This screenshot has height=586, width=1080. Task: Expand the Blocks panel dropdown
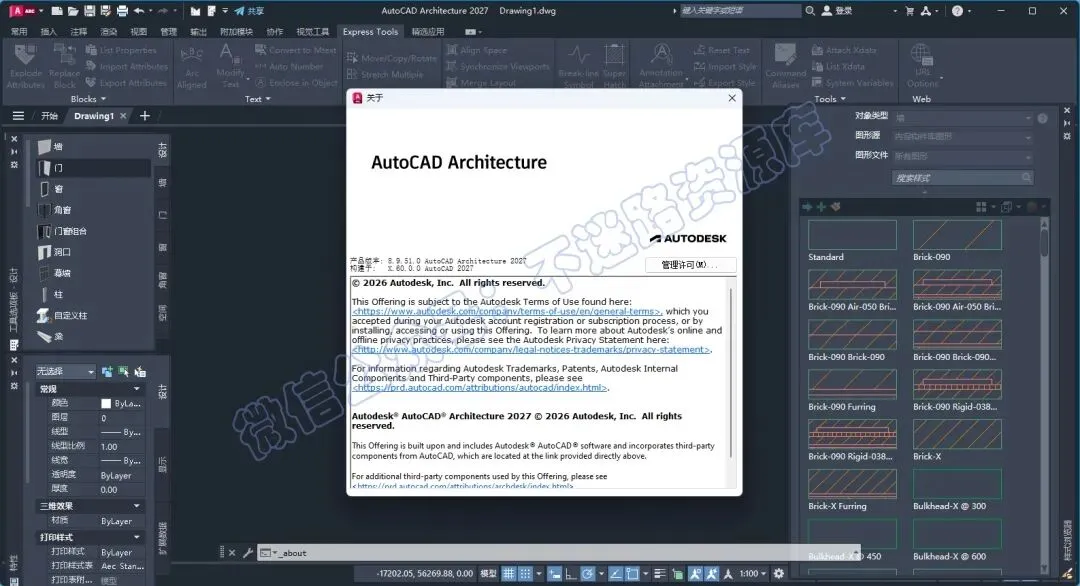coord(88,99)
